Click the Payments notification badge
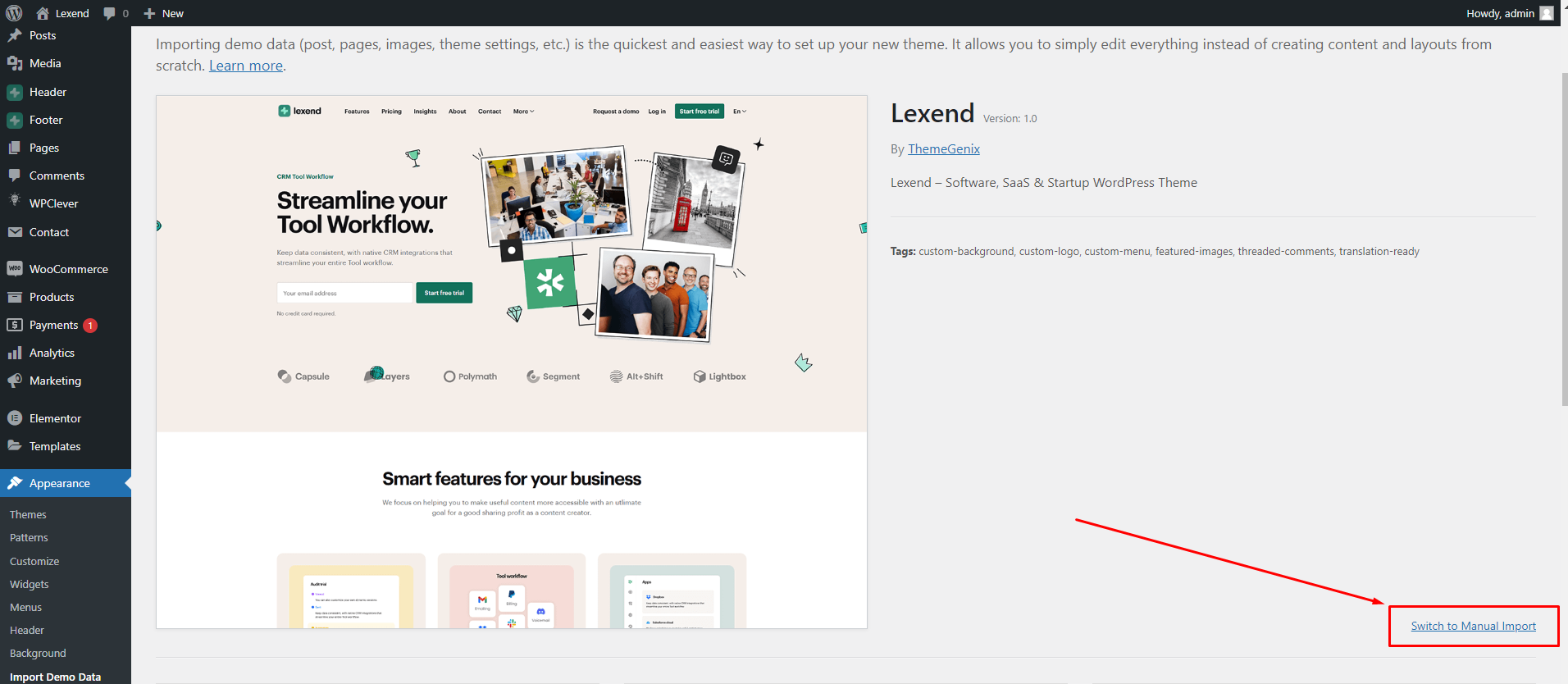The height and width of the screenshot is (684, 1568). pyautogui.click(x=90, y=326)
